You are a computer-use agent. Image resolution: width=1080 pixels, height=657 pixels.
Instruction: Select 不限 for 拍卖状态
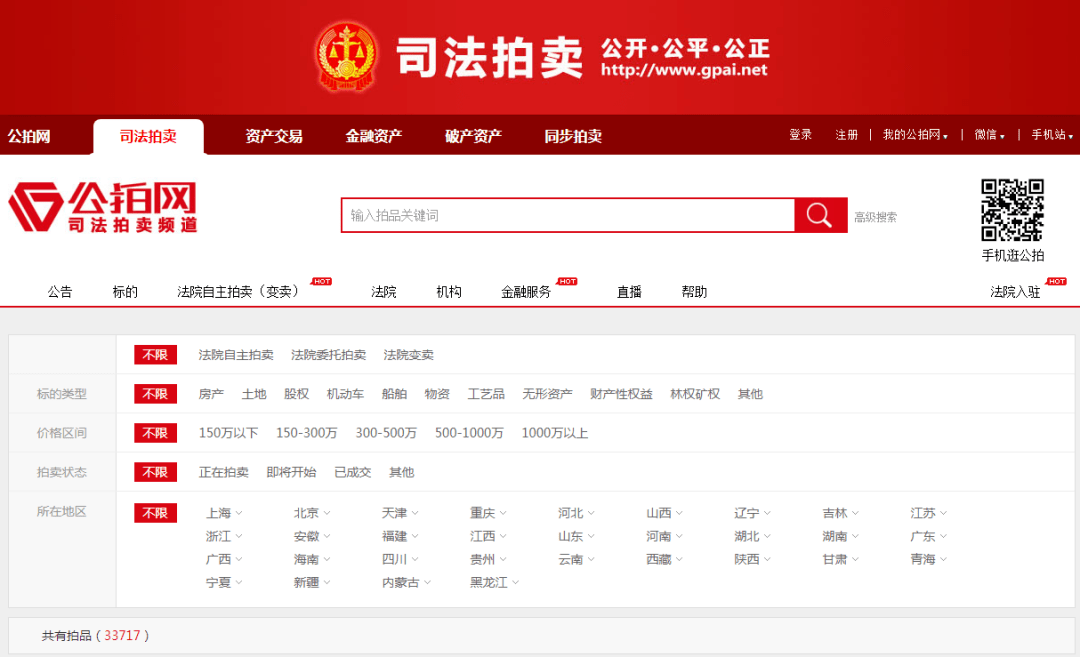pos(156,472)
